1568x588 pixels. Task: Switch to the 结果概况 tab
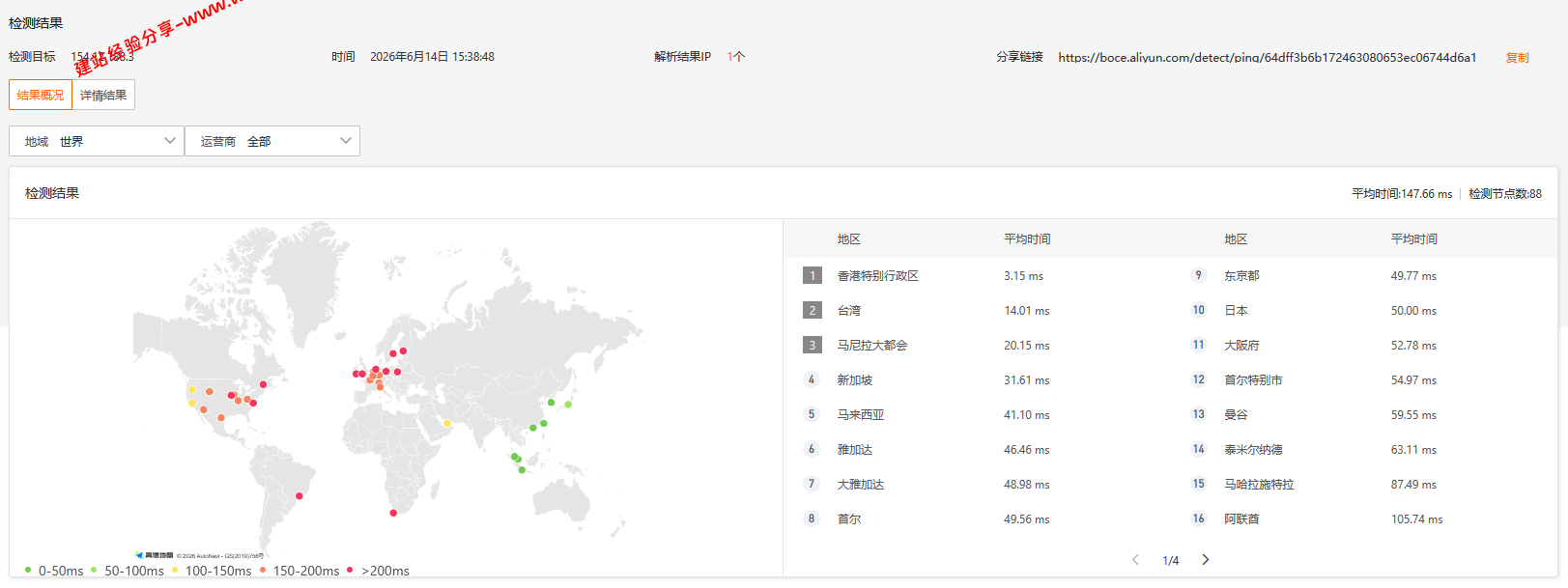coord(41,95)
